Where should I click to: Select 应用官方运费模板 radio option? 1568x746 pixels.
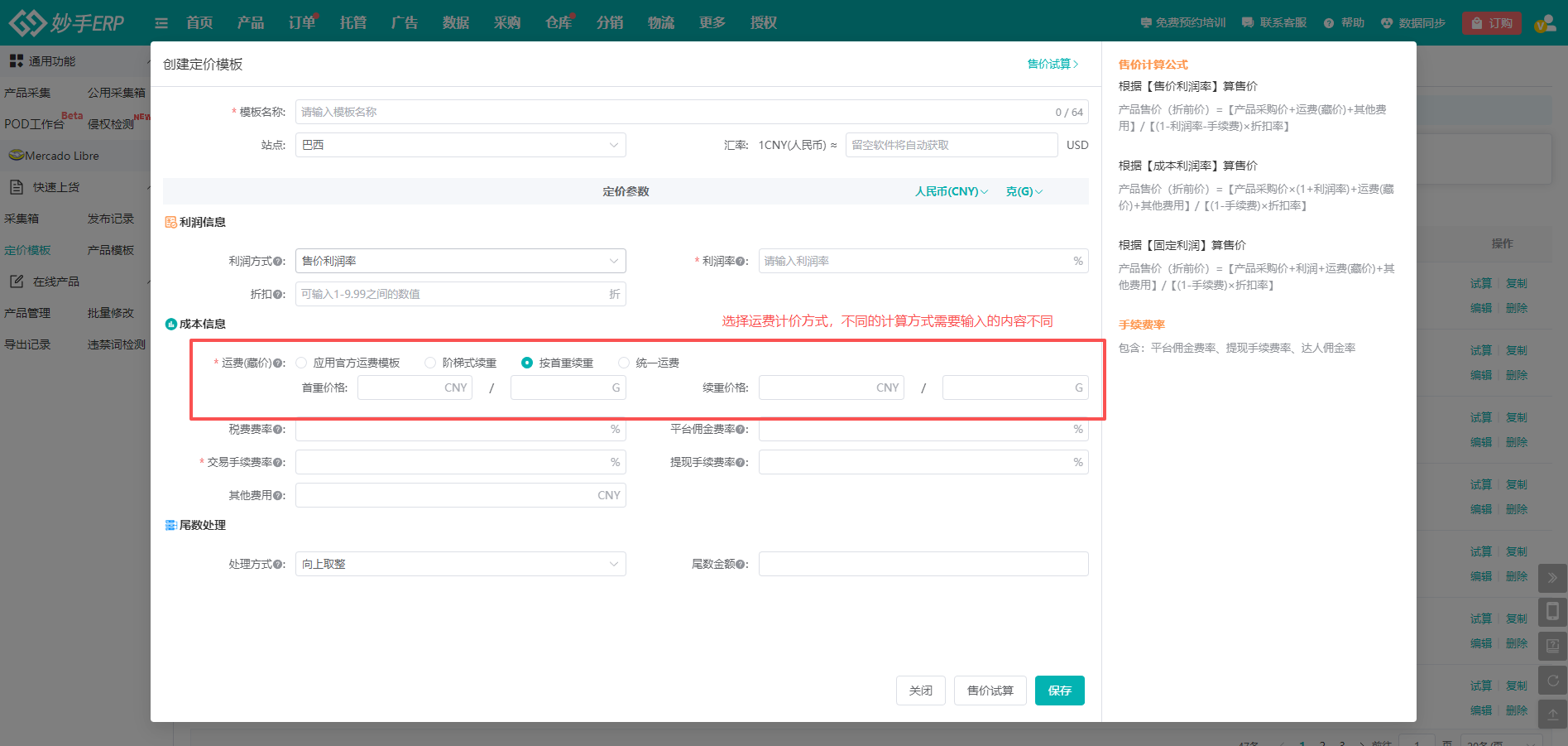(302, 363)
